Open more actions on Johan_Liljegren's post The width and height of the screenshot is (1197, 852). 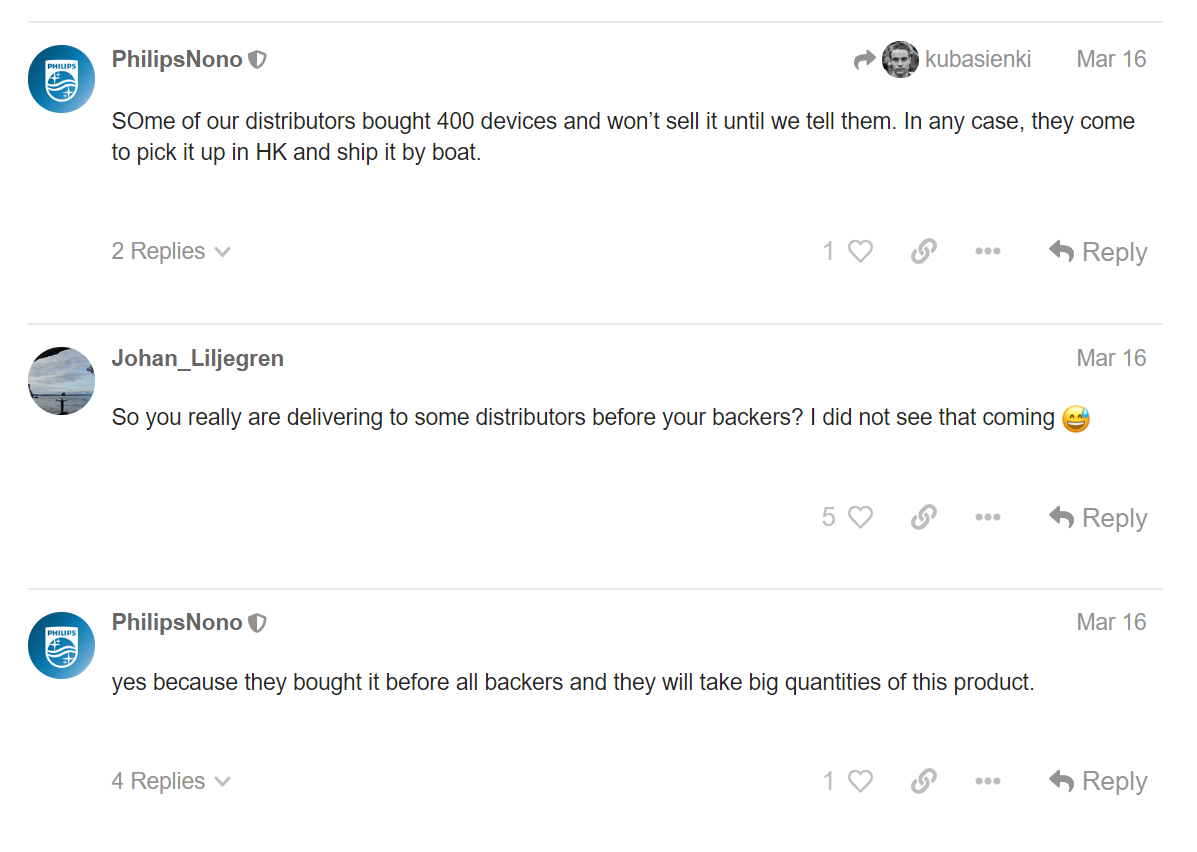(x=988, y=518)
